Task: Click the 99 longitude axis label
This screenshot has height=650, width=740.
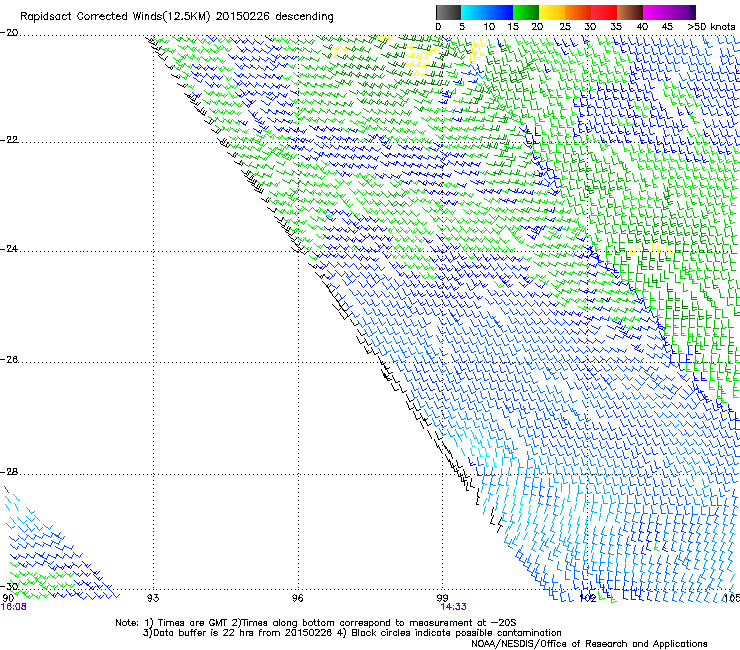Action: (x=442, y=599)
